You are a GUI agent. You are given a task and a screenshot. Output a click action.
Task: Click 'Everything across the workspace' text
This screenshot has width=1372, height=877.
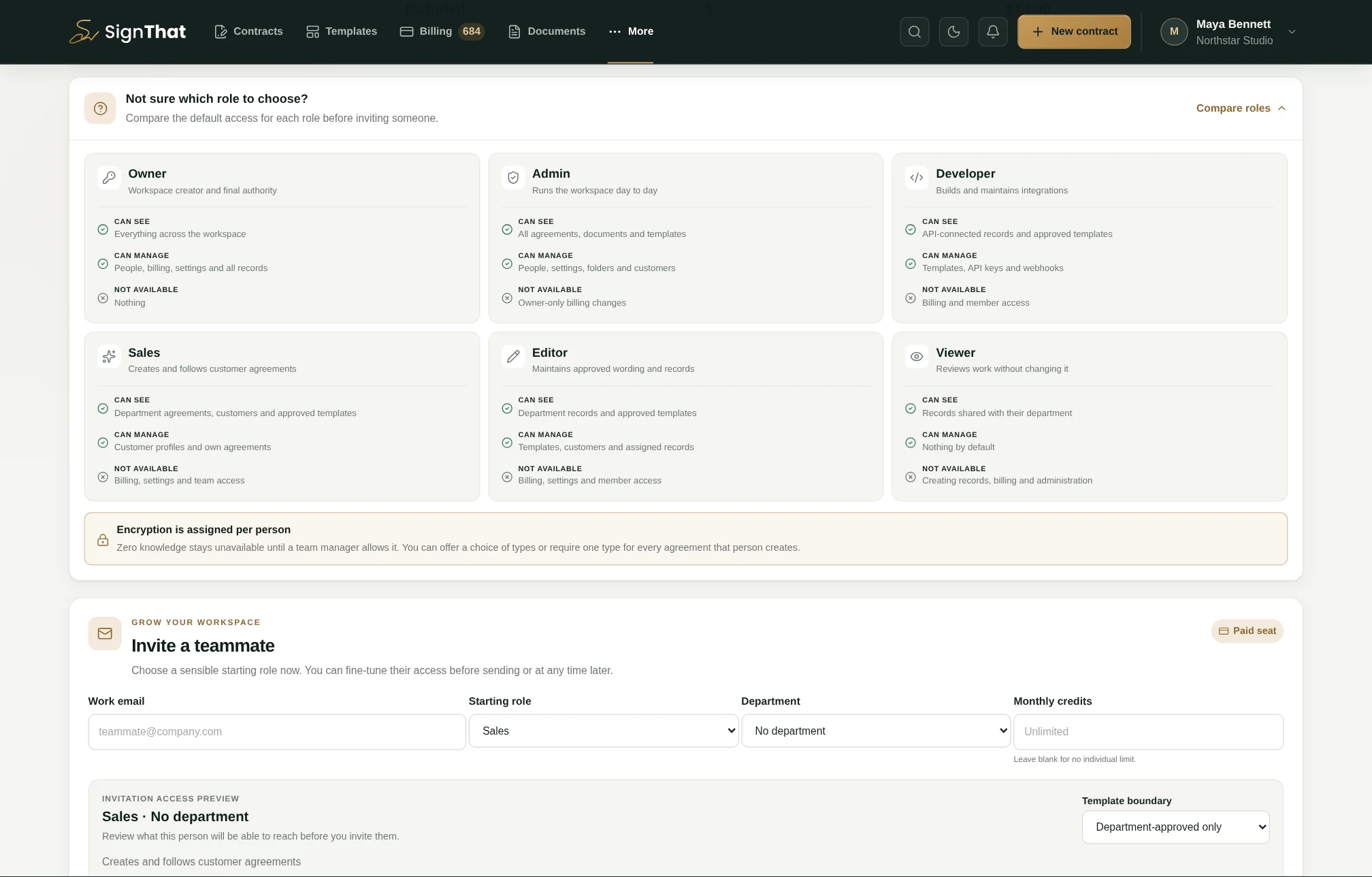pyautogui.click(x=180, y=234)
